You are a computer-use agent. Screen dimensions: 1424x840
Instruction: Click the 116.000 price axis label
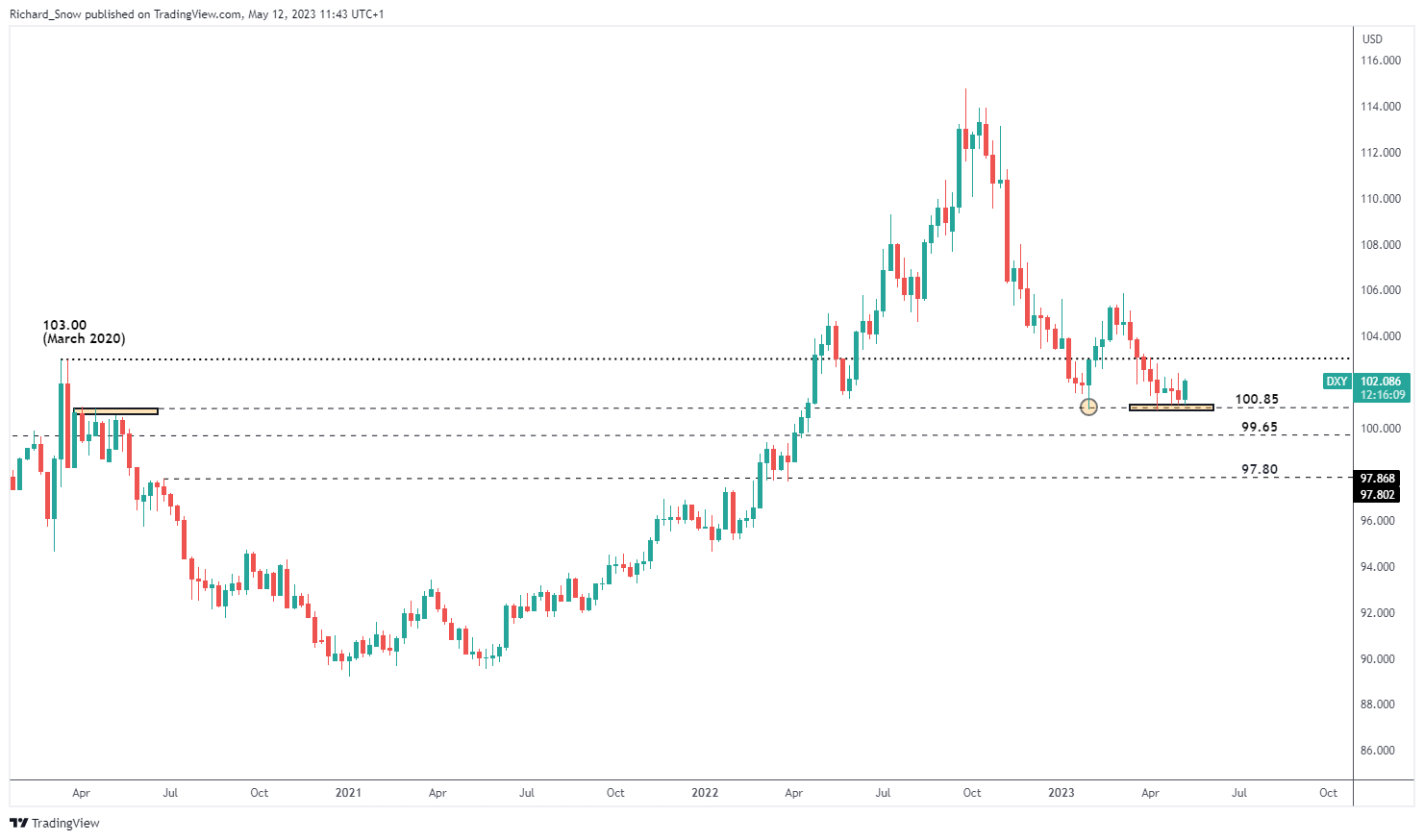[1380, 61]
